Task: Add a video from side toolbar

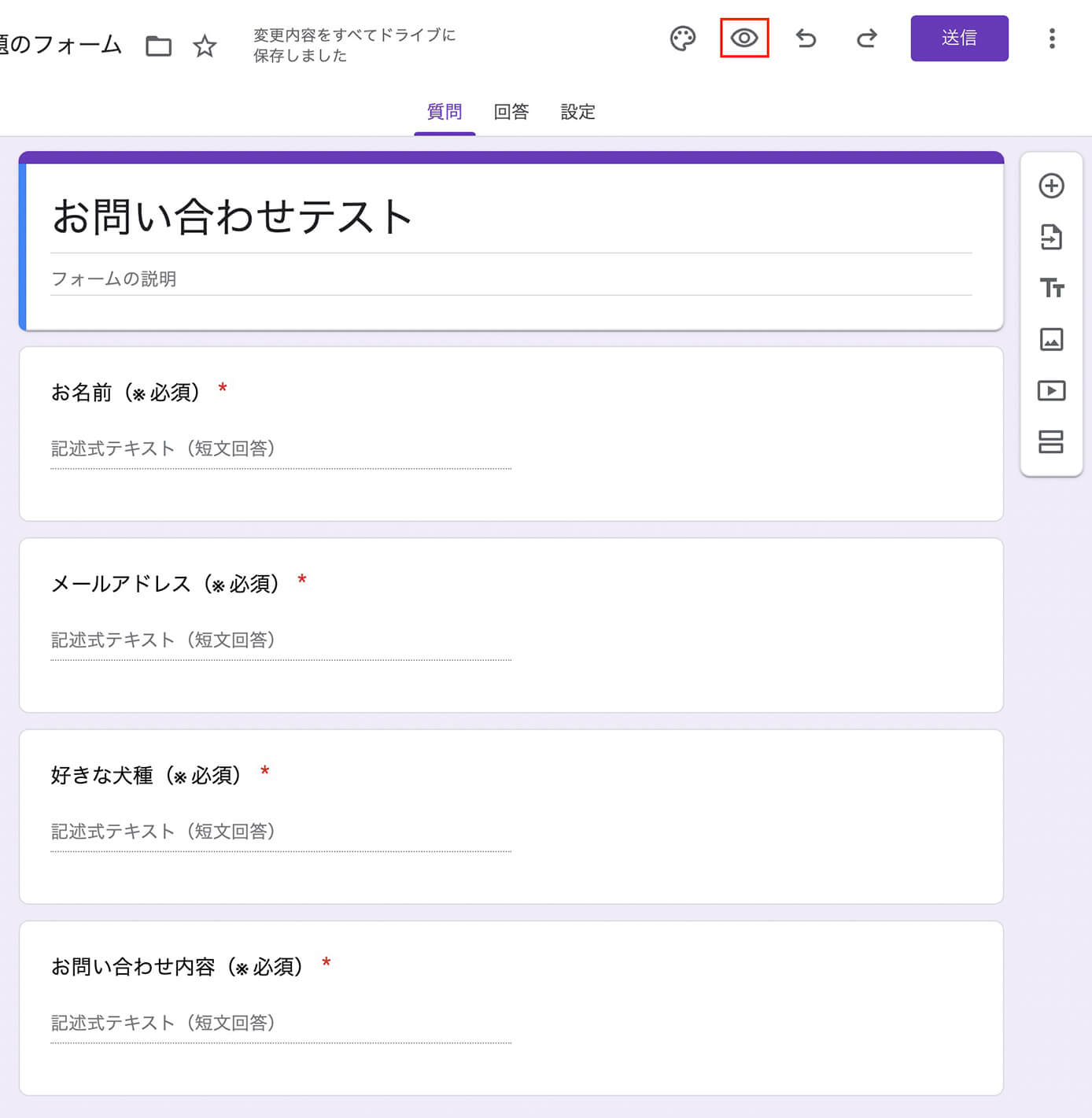Action: (1051, 390)
